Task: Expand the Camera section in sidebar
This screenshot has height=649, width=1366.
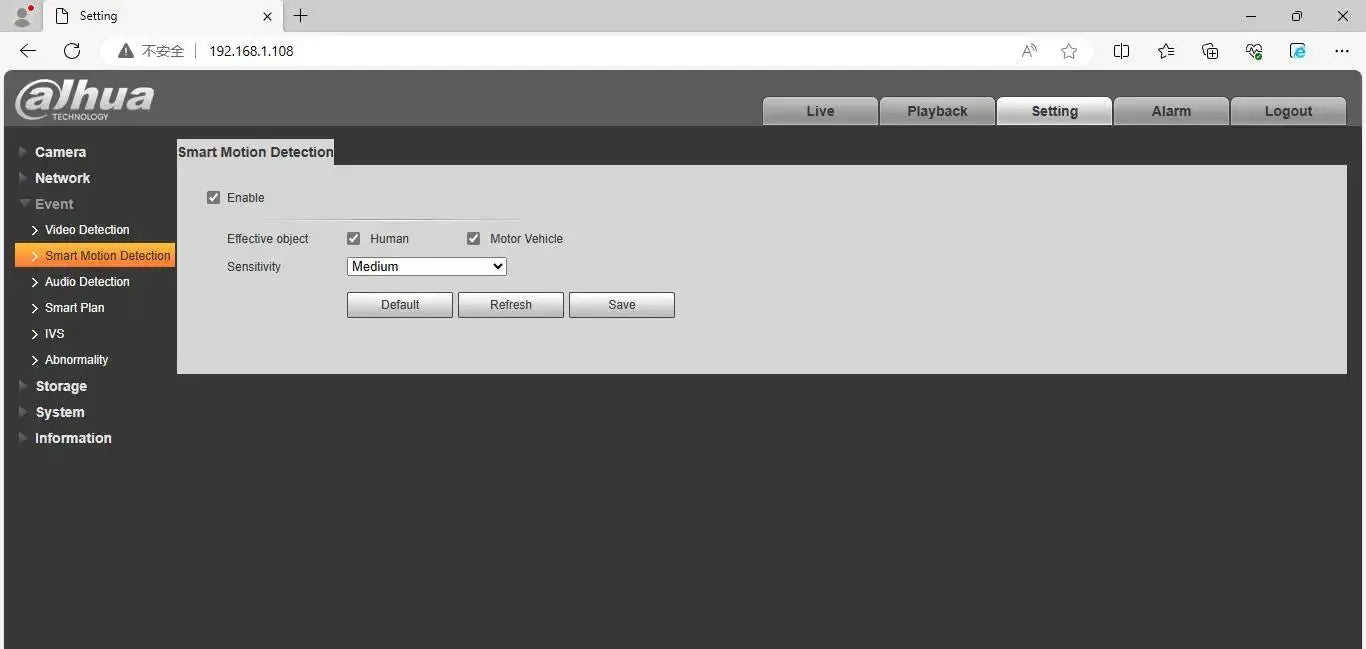Action: [x=60, y=152]
